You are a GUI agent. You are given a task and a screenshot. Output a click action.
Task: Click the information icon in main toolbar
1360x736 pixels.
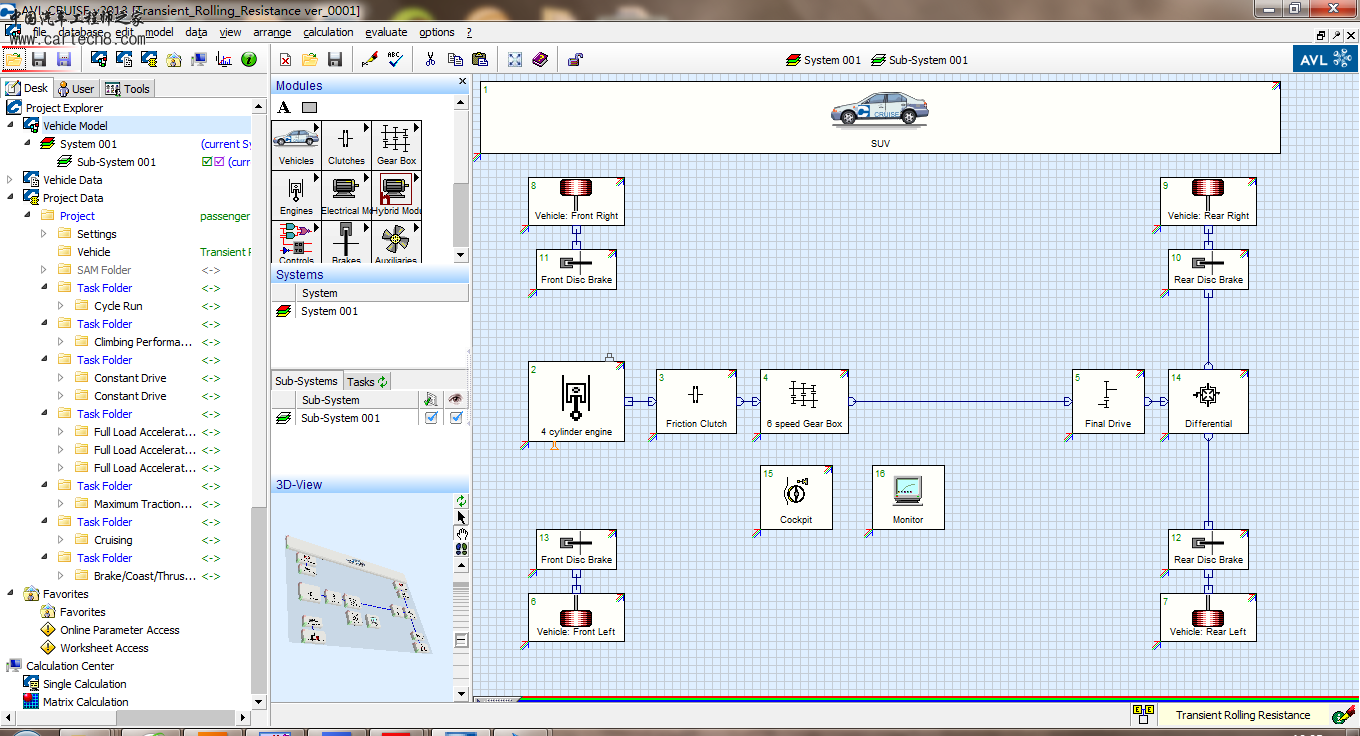click(x=249, y=60)
